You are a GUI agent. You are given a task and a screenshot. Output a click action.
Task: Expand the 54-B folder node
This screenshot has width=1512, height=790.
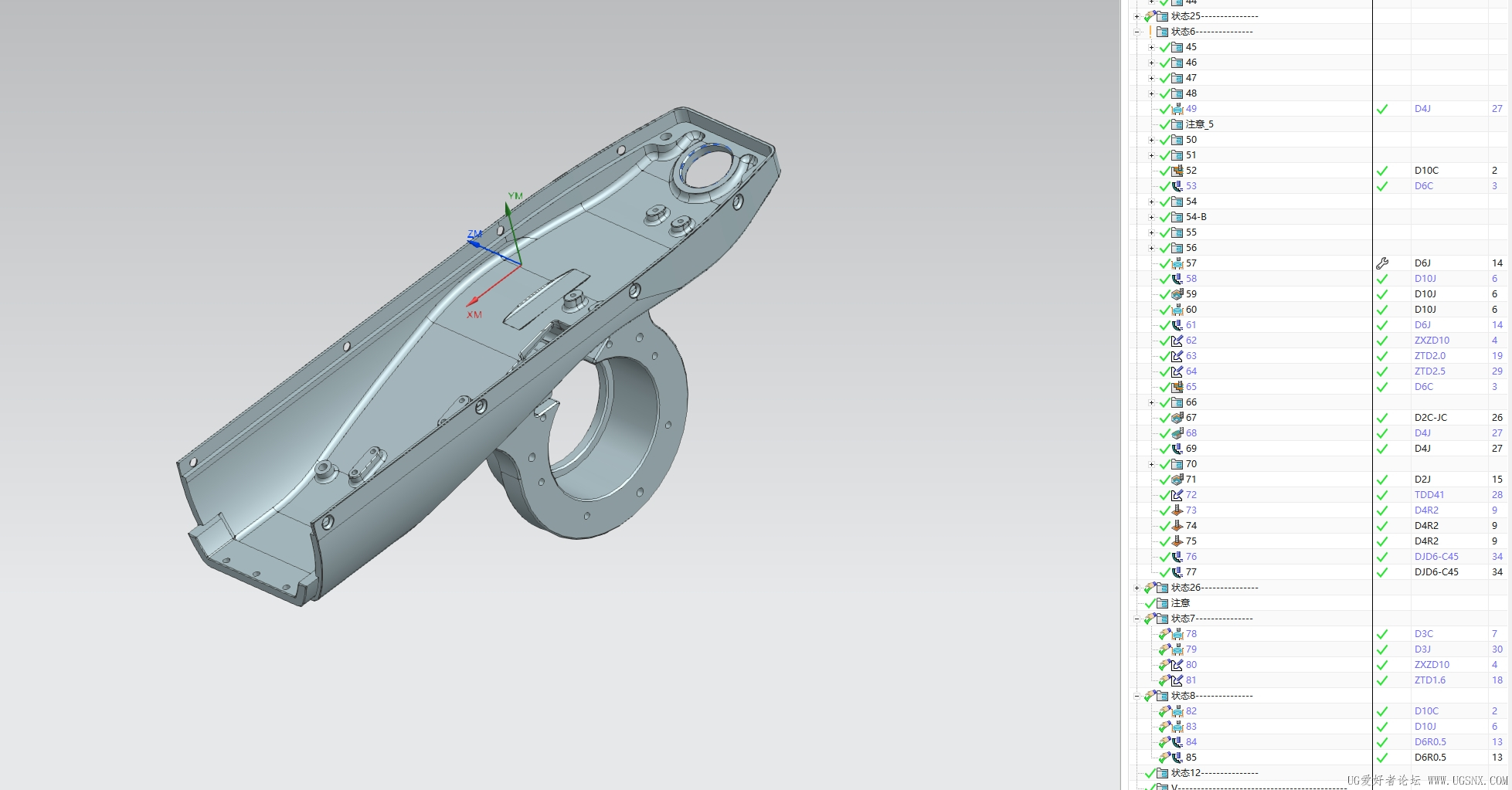tap(1151, 217)
